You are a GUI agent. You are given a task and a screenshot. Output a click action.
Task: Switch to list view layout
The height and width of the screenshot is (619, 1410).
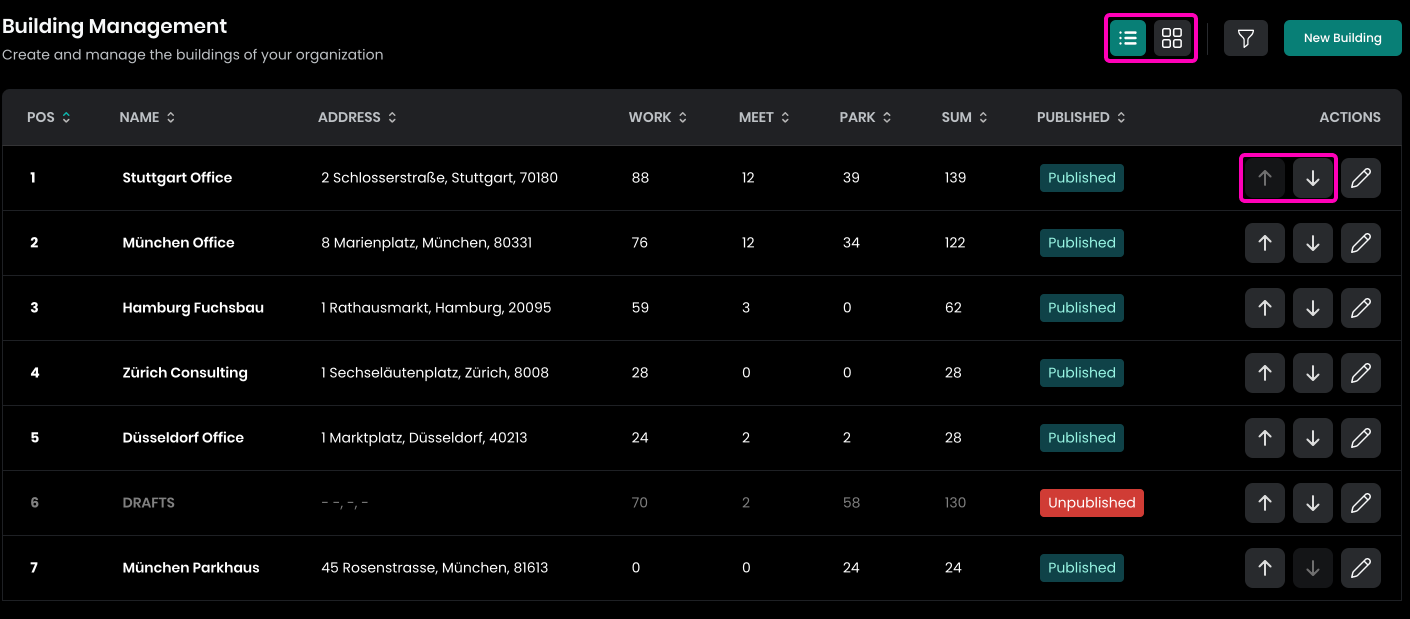coord(1128,38)
